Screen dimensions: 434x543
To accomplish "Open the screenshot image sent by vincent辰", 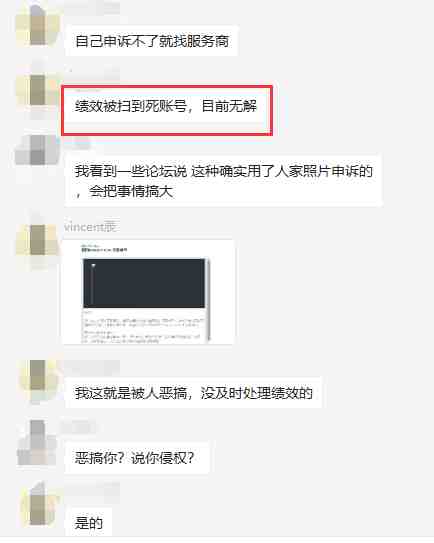I will click(148, 292).
